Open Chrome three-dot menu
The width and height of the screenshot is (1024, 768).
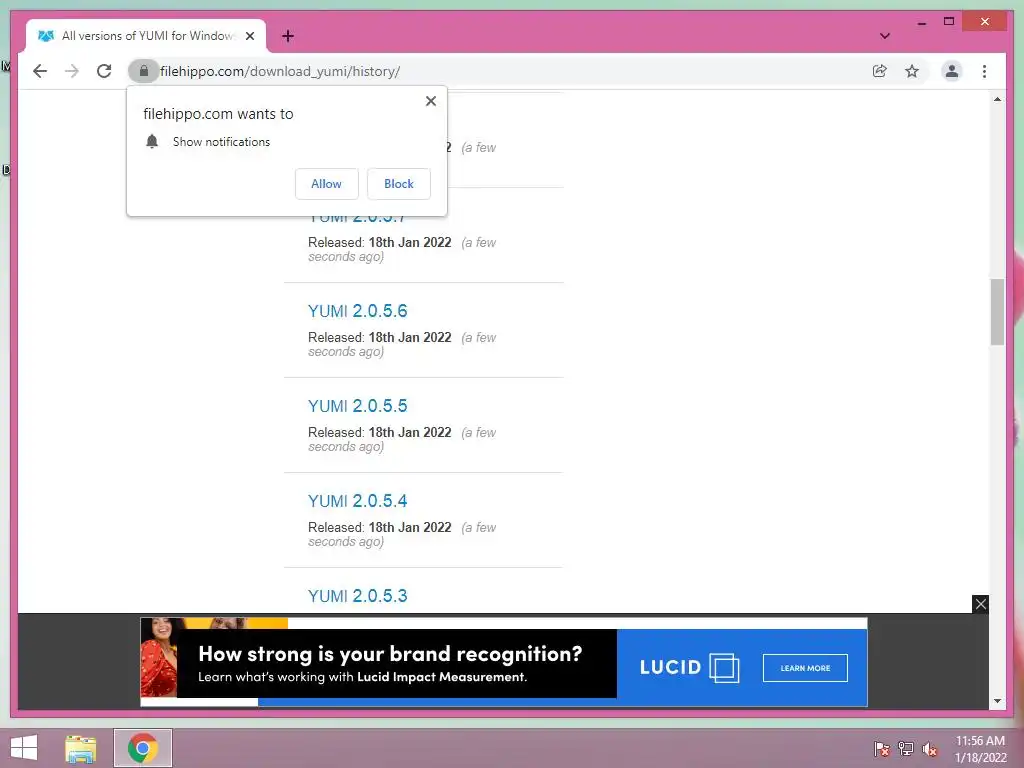[984, 71]
